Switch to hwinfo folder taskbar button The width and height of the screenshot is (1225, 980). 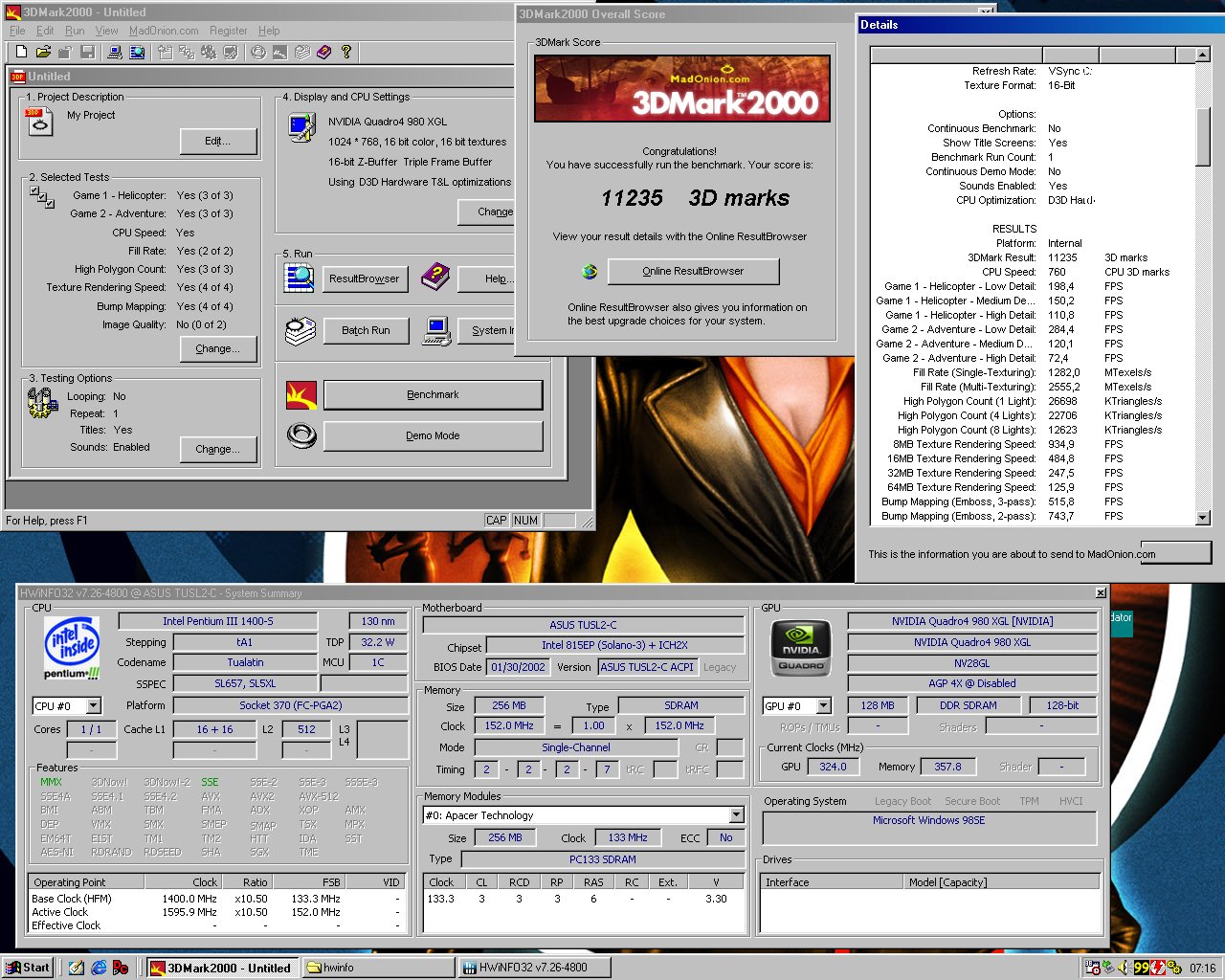[378, 968]
